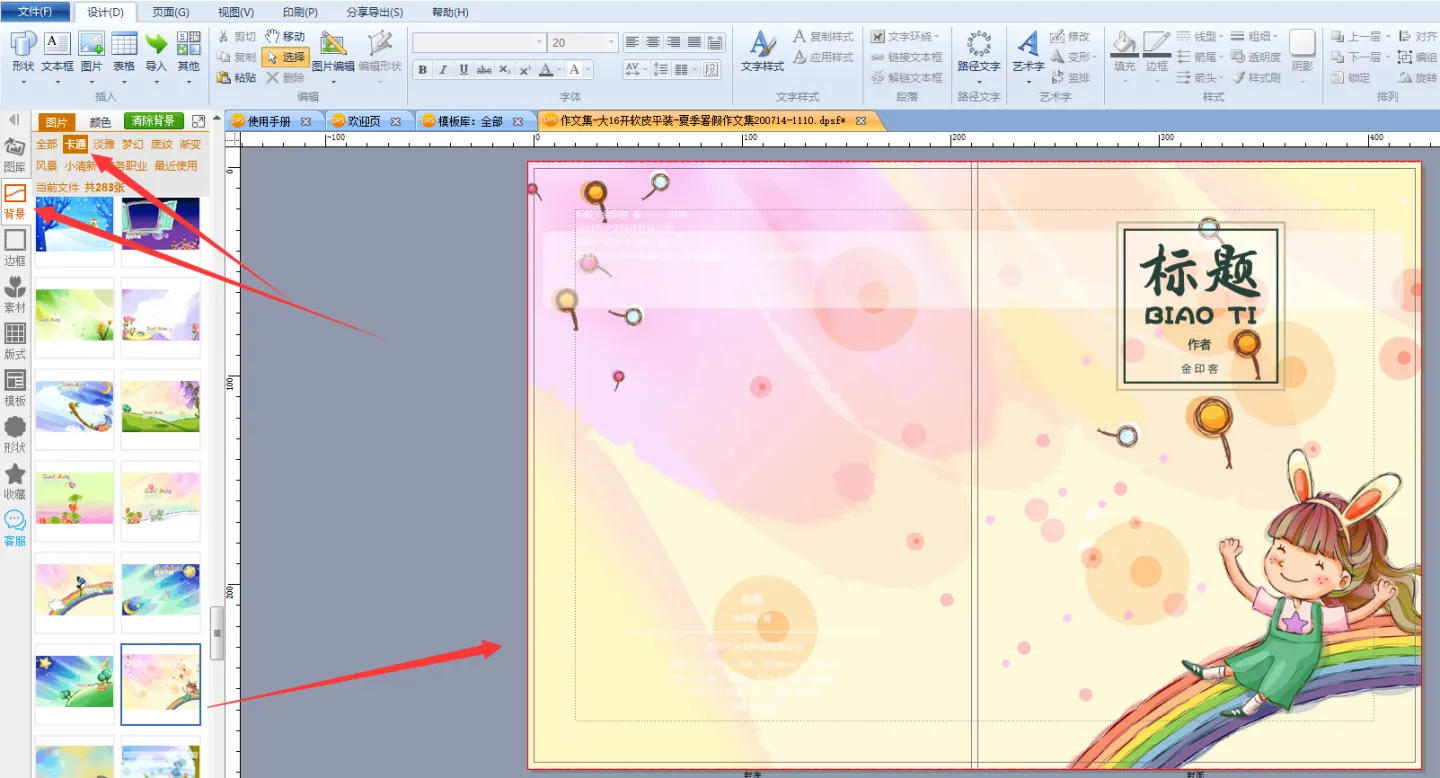Click the 清除背景 clear background button

tap(153, 121)
